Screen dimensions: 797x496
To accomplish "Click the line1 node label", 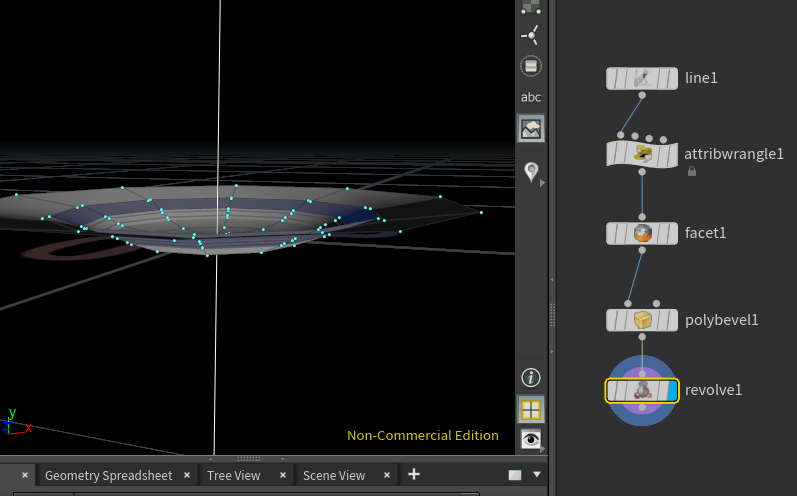I will (701, 78).
